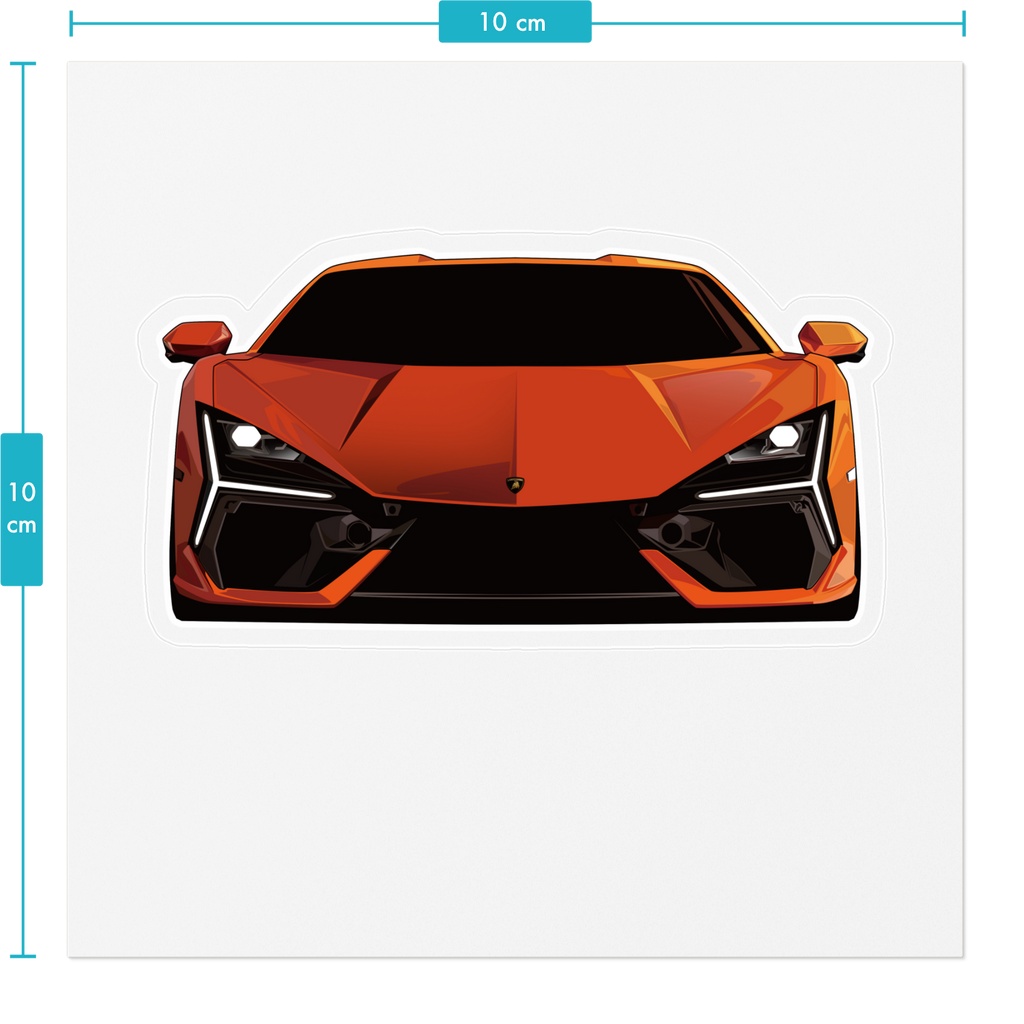
Task: Click the shield emblem on the car hood
Action: [515, 485]
